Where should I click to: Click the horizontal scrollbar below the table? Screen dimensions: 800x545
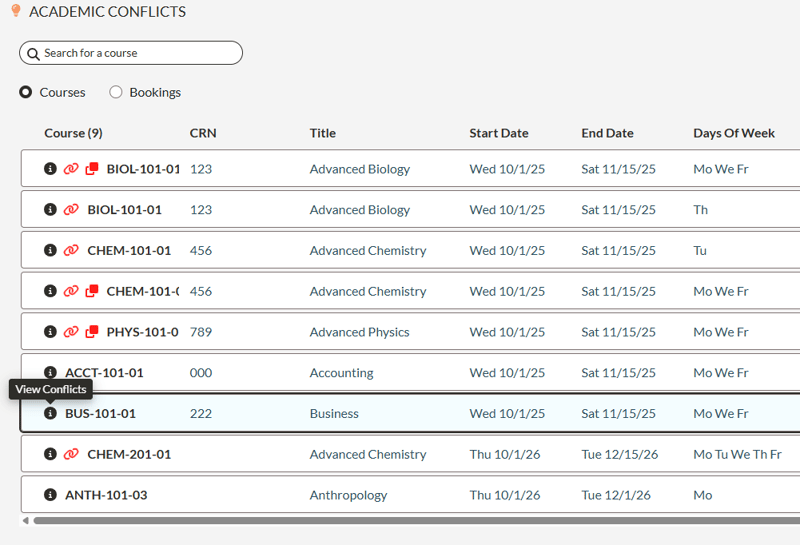[400, 521]
